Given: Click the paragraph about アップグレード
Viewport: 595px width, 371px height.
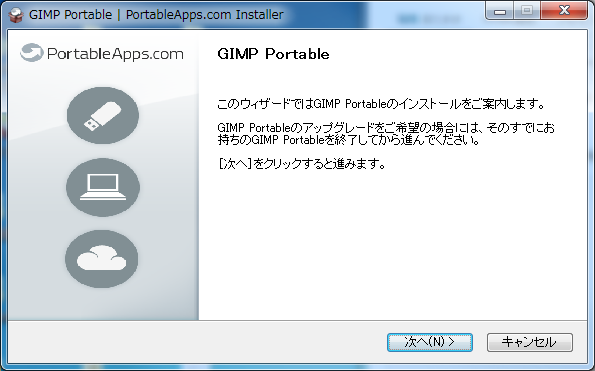Looking at the screenshot, I should coord(386,134).
